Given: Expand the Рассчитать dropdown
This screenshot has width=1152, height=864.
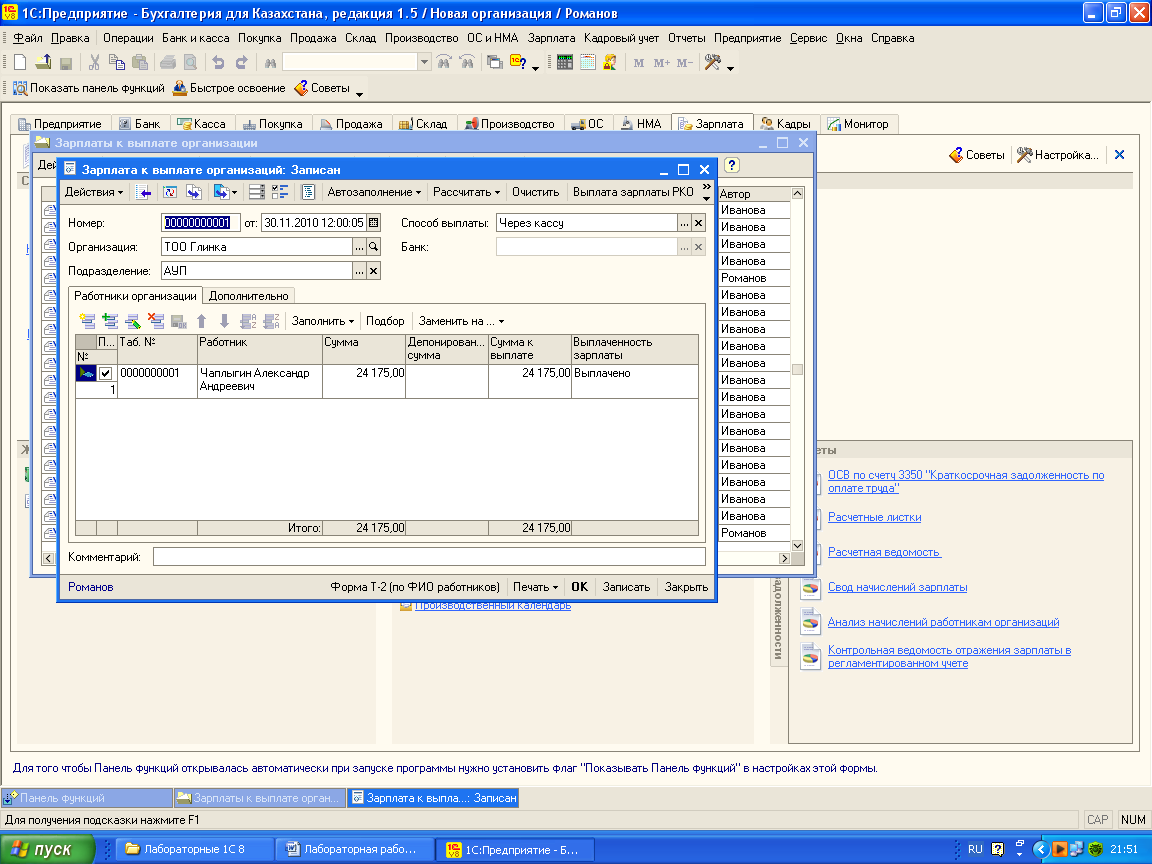Looking at the screenshot, I should (467, 192).
